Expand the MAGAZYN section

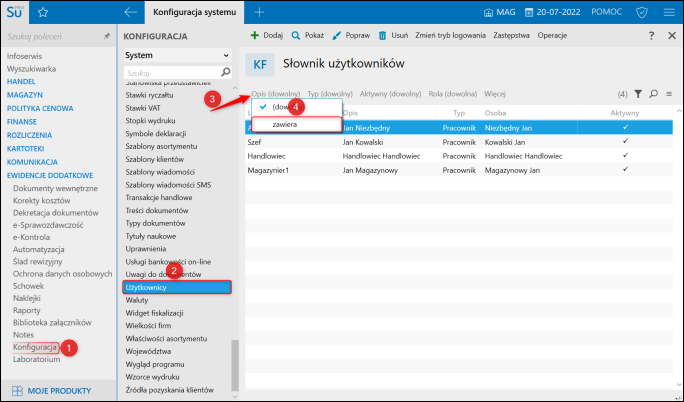[x=25, y=95]
